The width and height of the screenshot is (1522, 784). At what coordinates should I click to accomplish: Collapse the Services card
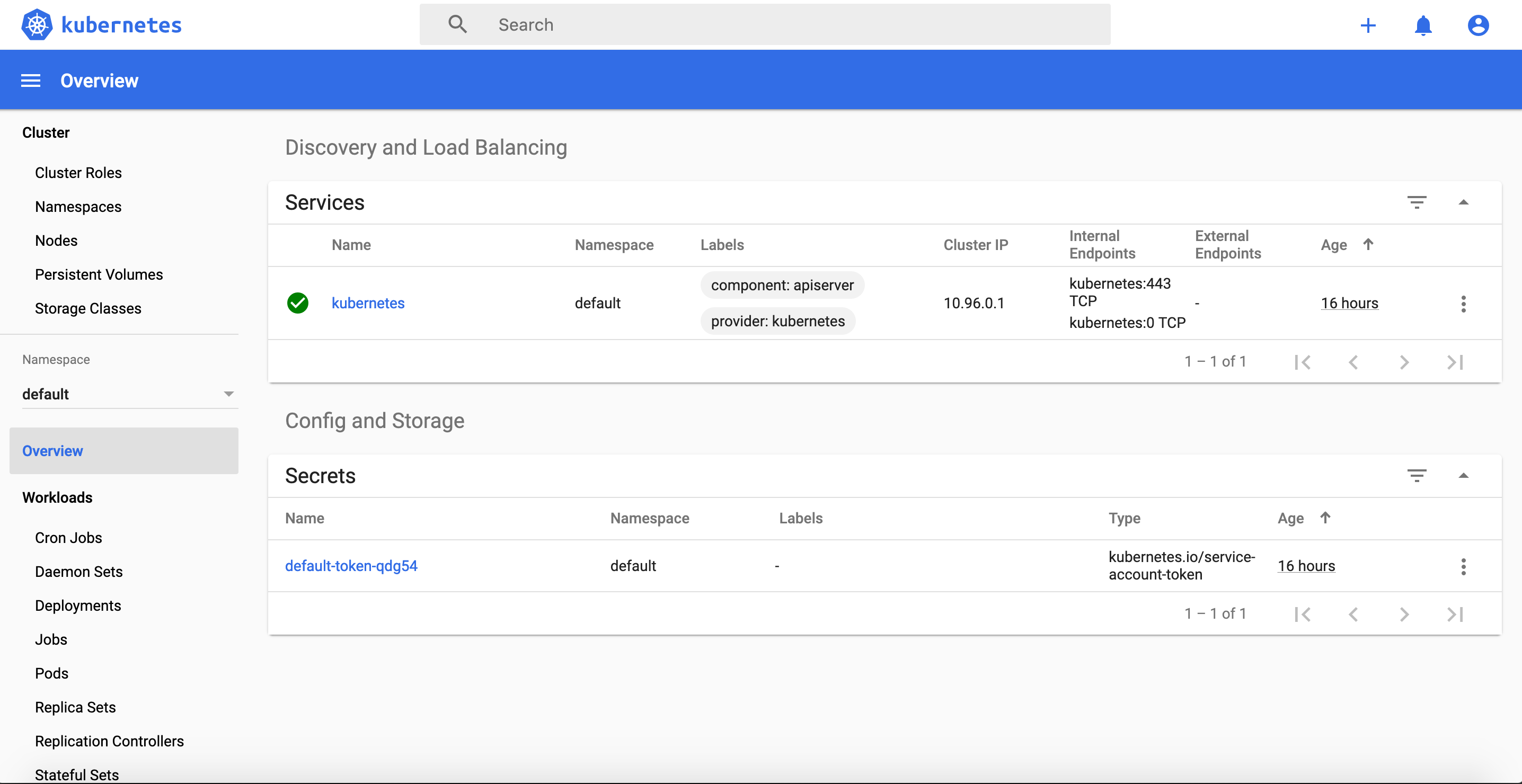tap(1463, 202)
